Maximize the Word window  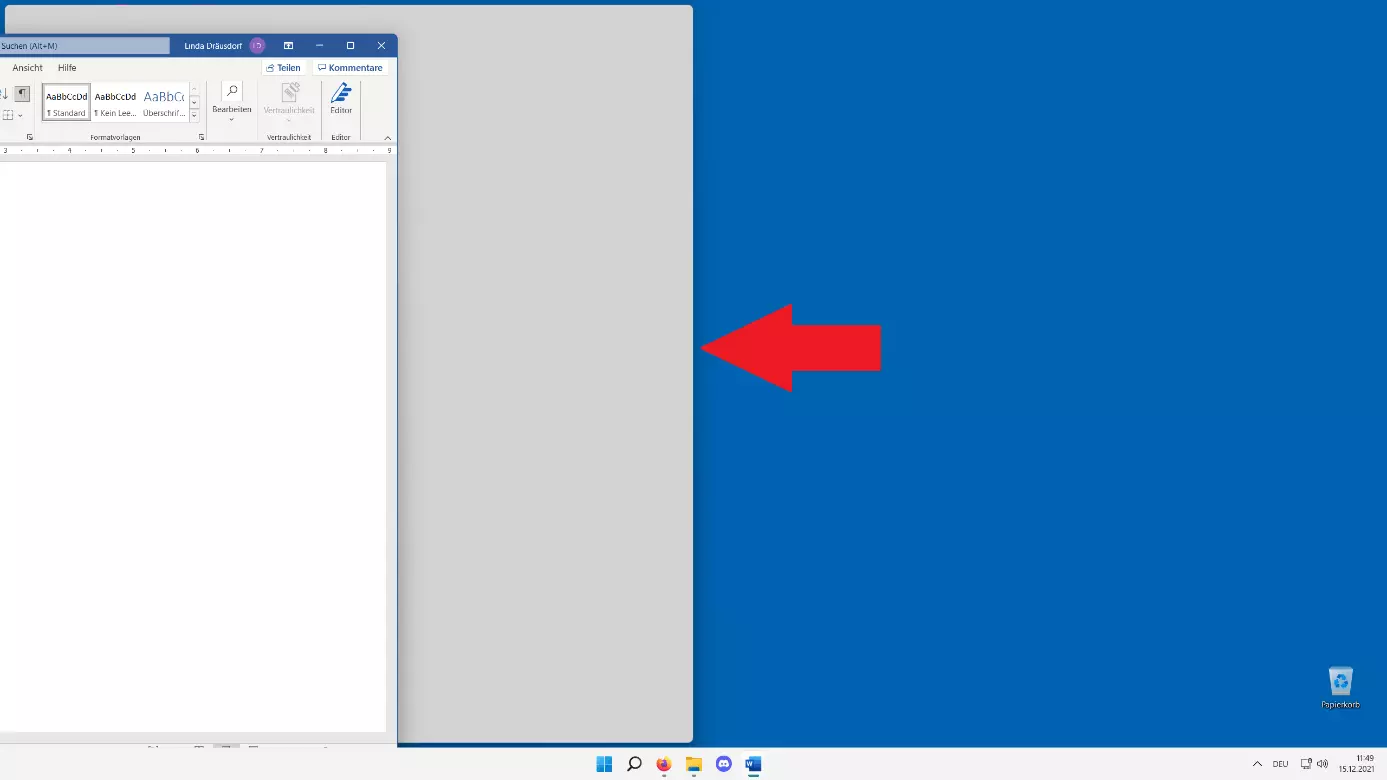(350, 46)
